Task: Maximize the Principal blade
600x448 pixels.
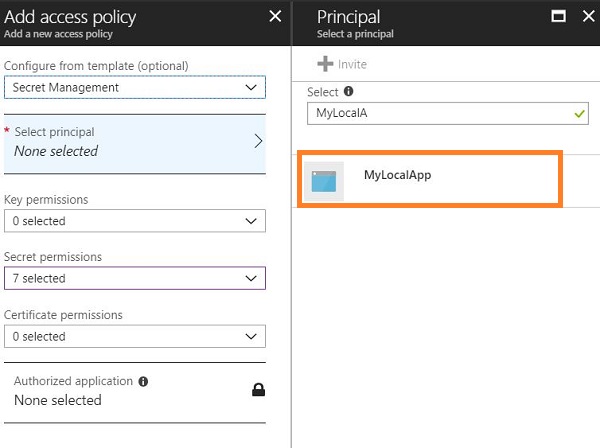Action: 559,16
